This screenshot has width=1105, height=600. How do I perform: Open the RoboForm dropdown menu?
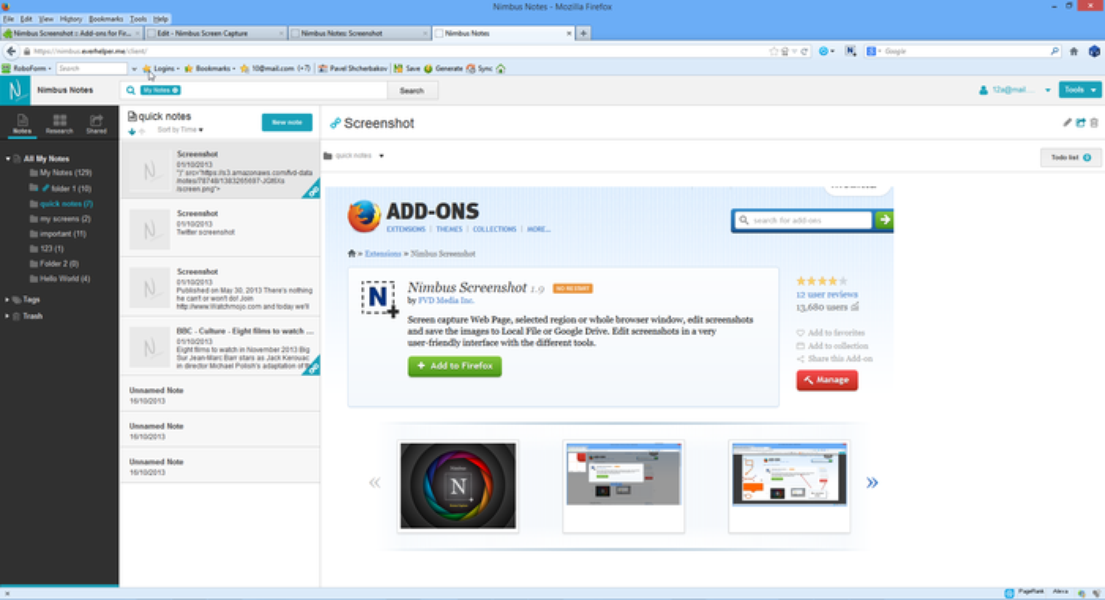pos(27,68)
